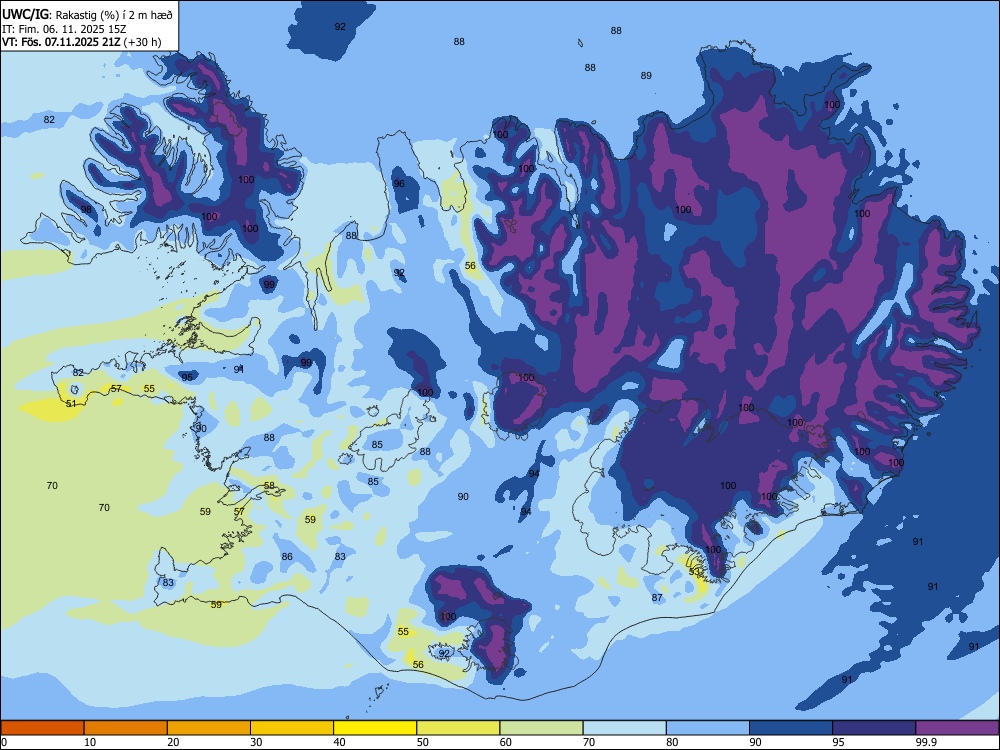Screen dimensions: 1000x750
Task: Click the '96' humidity value on the map
Action: tap(399, 184)
